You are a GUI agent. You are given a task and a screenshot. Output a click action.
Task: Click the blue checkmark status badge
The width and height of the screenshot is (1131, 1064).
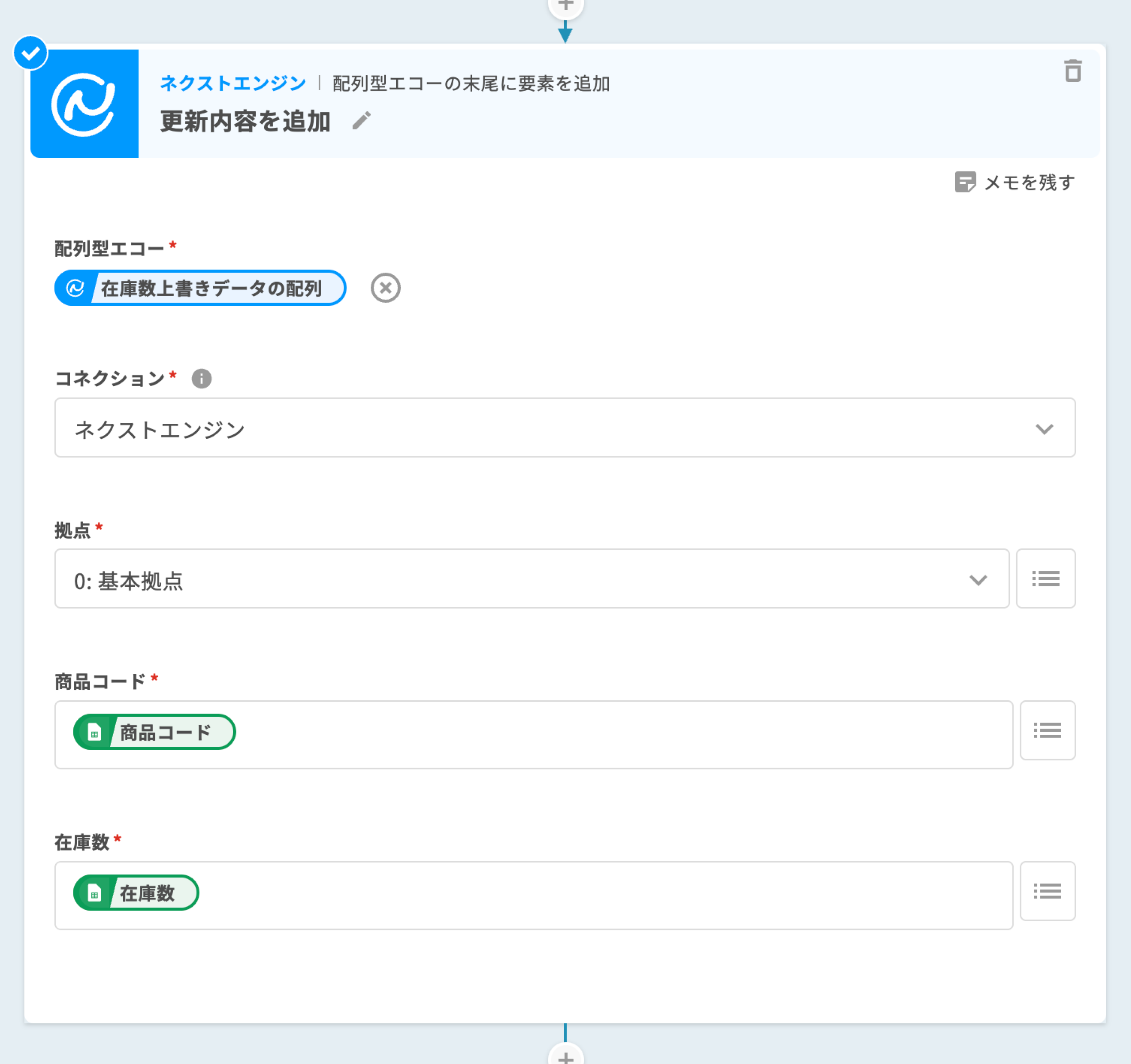click(x=30, y=53)
